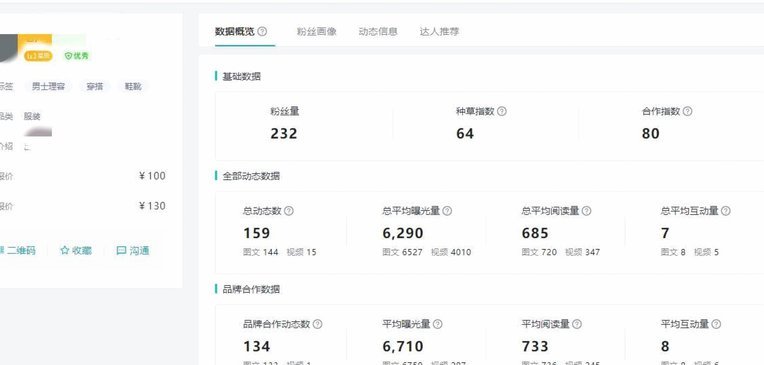Show 种草指数 help tooltip icon
The height and width of the screenshot is (365, 764).
tap(502, 112)
